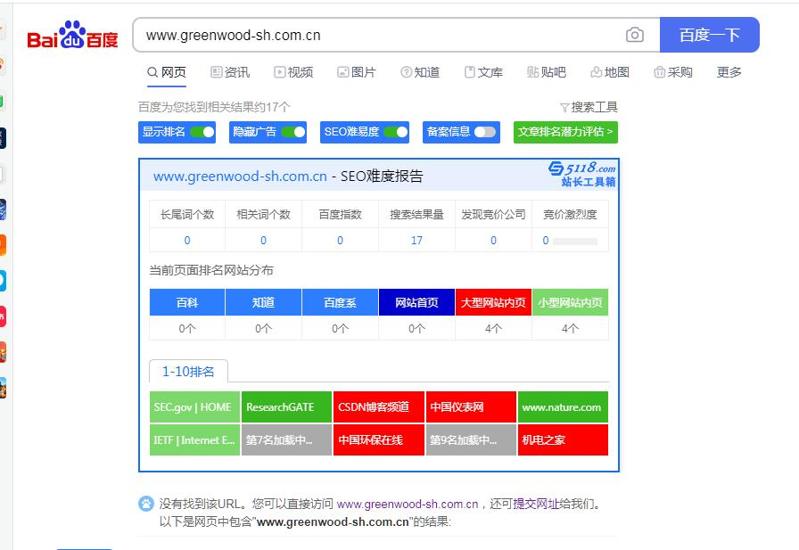The height and width of the screenshot is (550, 799).
Task: Click the 相关词个数 header cell
Action: click(x=263, y=214)
